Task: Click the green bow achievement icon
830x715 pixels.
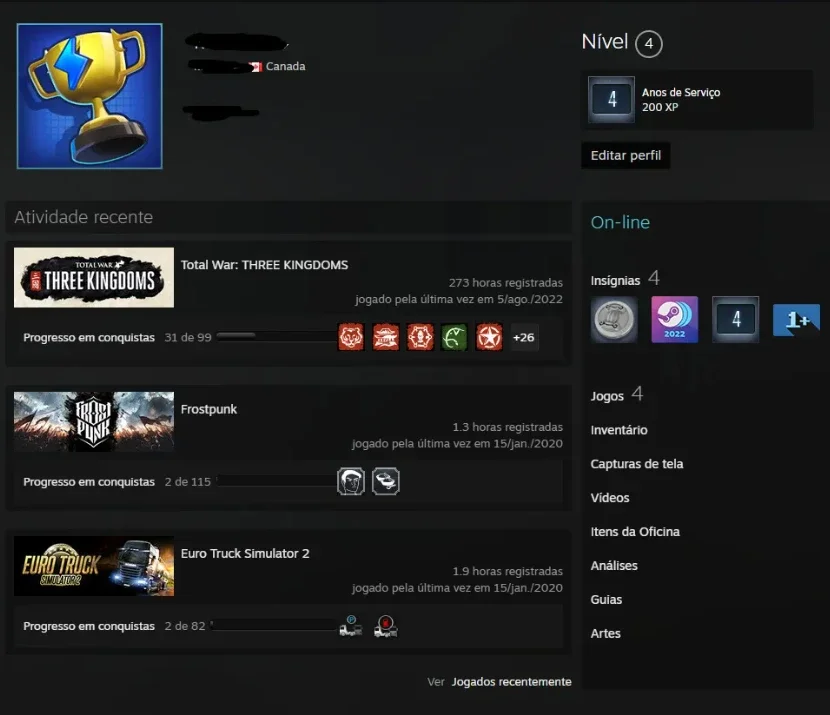Action: click(454, 337)
